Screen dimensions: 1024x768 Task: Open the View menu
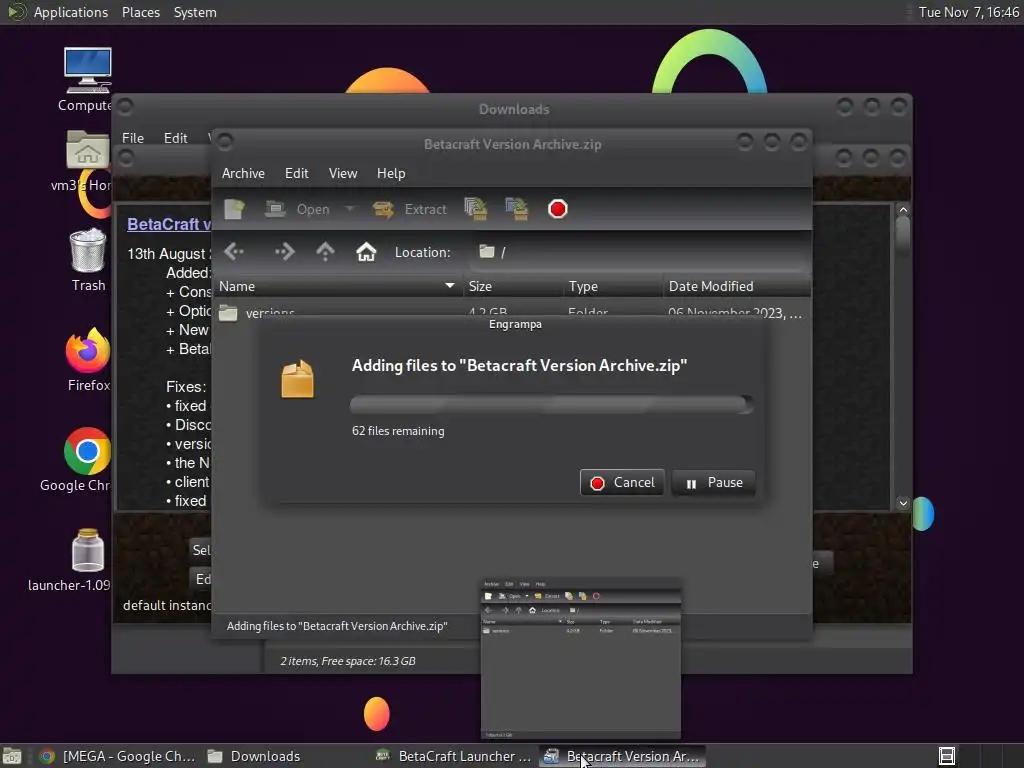pos(343,173)
